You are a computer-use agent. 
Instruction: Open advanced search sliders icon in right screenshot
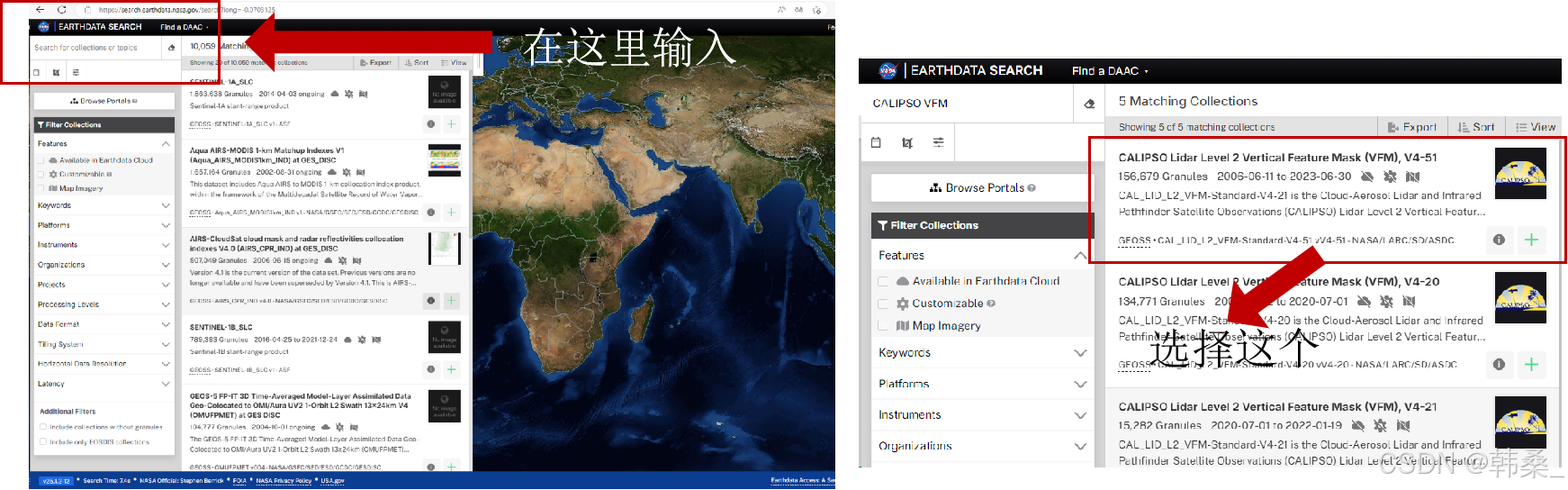point(938,142)
